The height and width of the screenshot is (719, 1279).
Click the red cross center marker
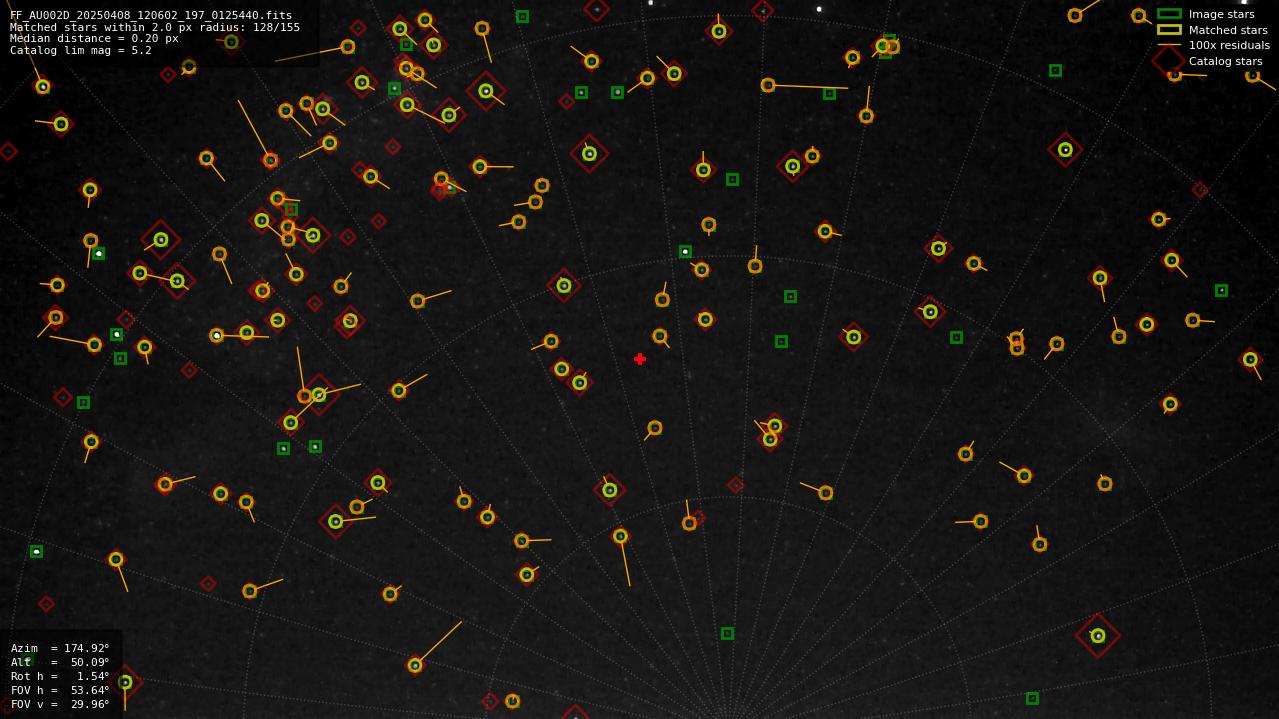point(640,359)
